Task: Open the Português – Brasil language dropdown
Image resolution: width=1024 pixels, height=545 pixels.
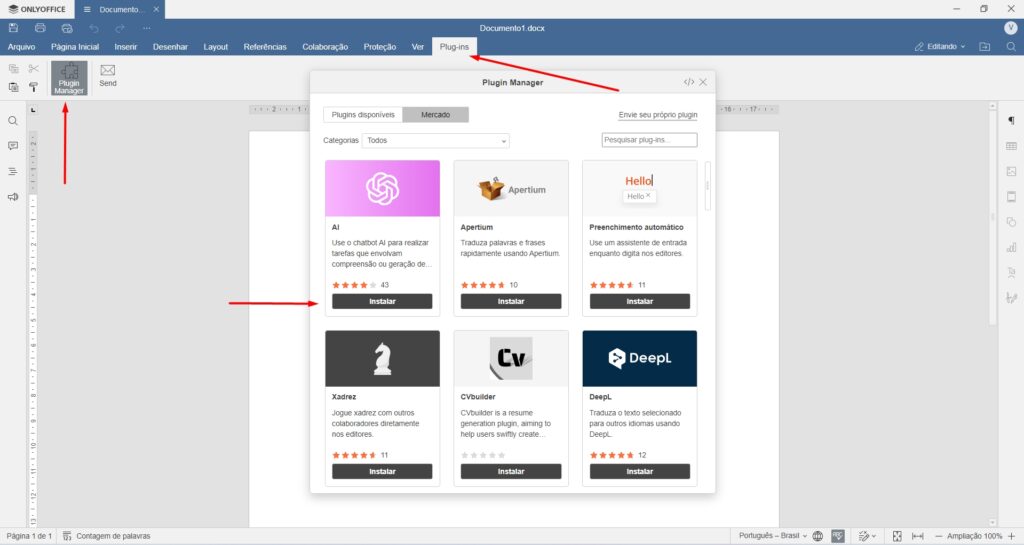Action: click(x=772, y=536)
